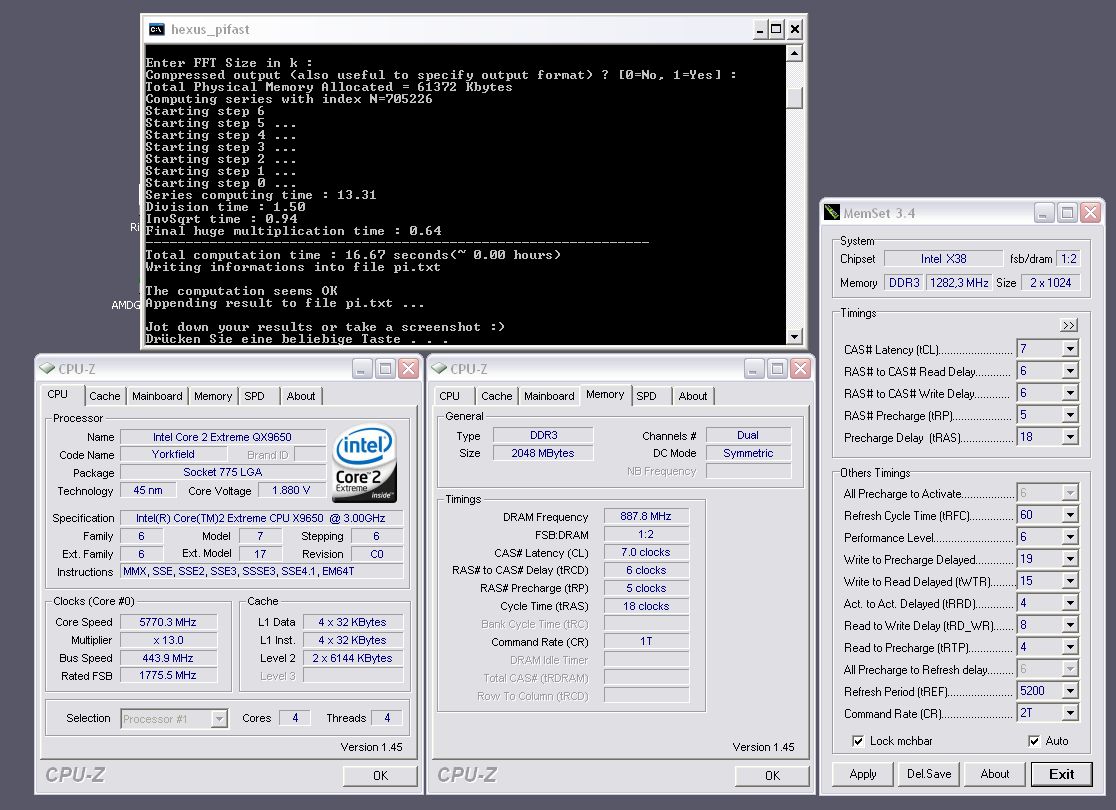Viewport: 1116px width, 810px height.
Task: Click the console scrollbar down arrow
Action: tap(795, 337)
